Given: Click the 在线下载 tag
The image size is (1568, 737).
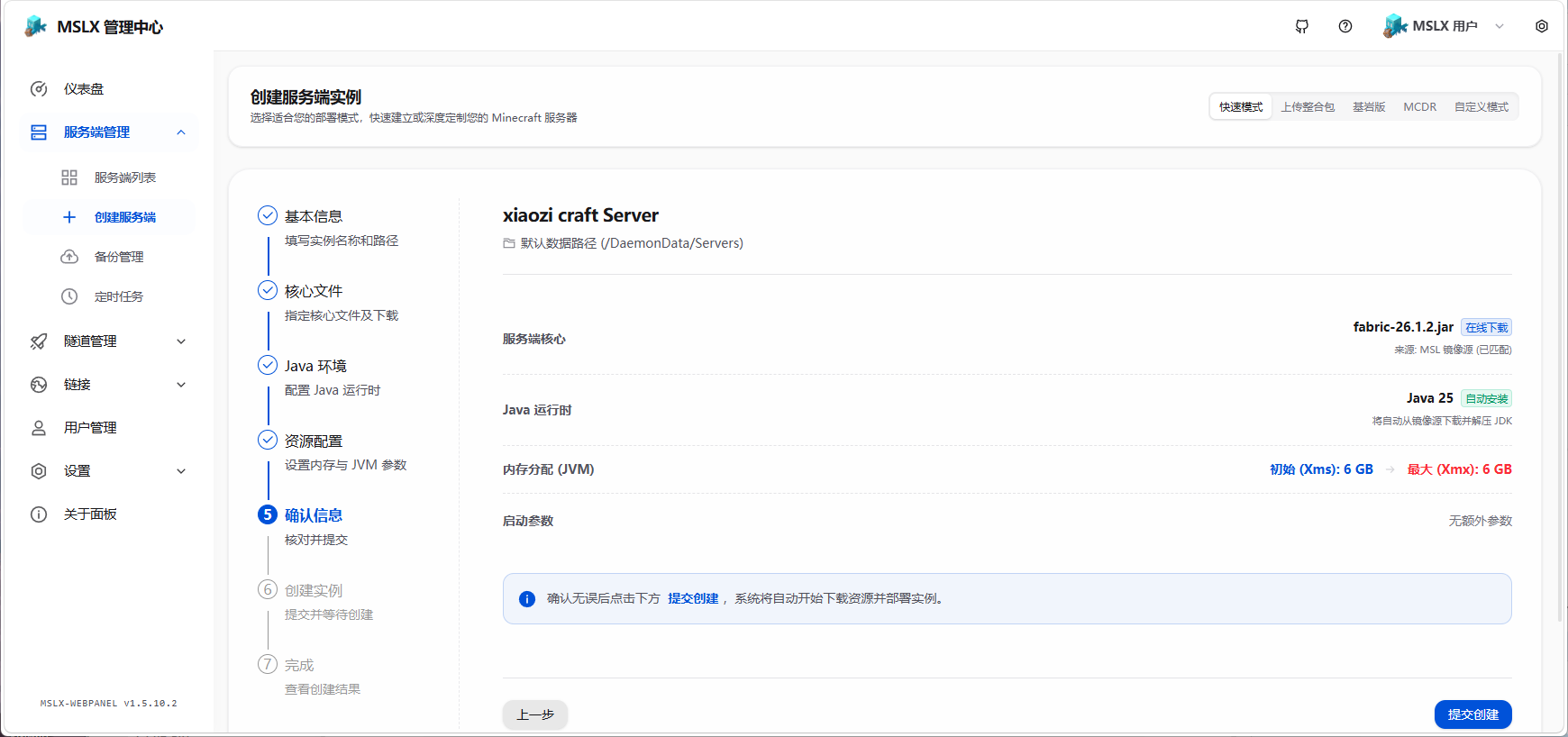Looking at the screenshot, I should coord(1486,328).
